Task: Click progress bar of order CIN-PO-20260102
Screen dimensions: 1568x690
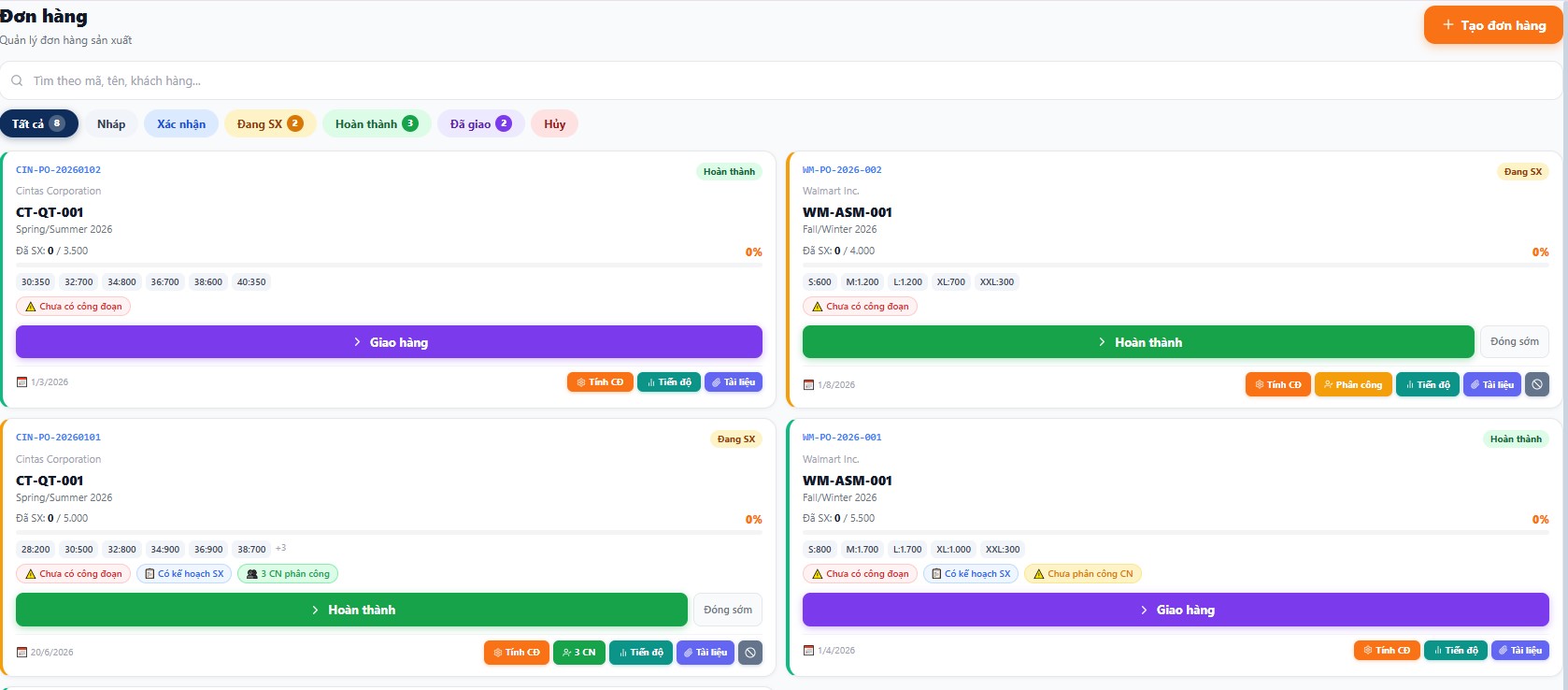Action: tap(389, 265)
